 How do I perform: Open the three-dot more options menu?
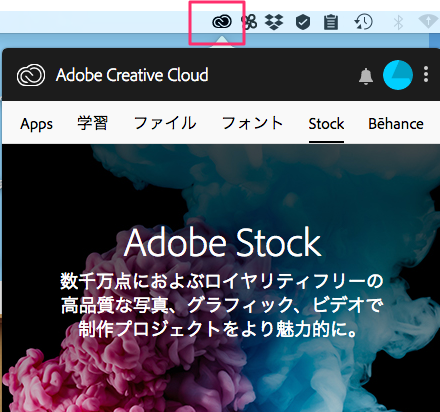426,74
